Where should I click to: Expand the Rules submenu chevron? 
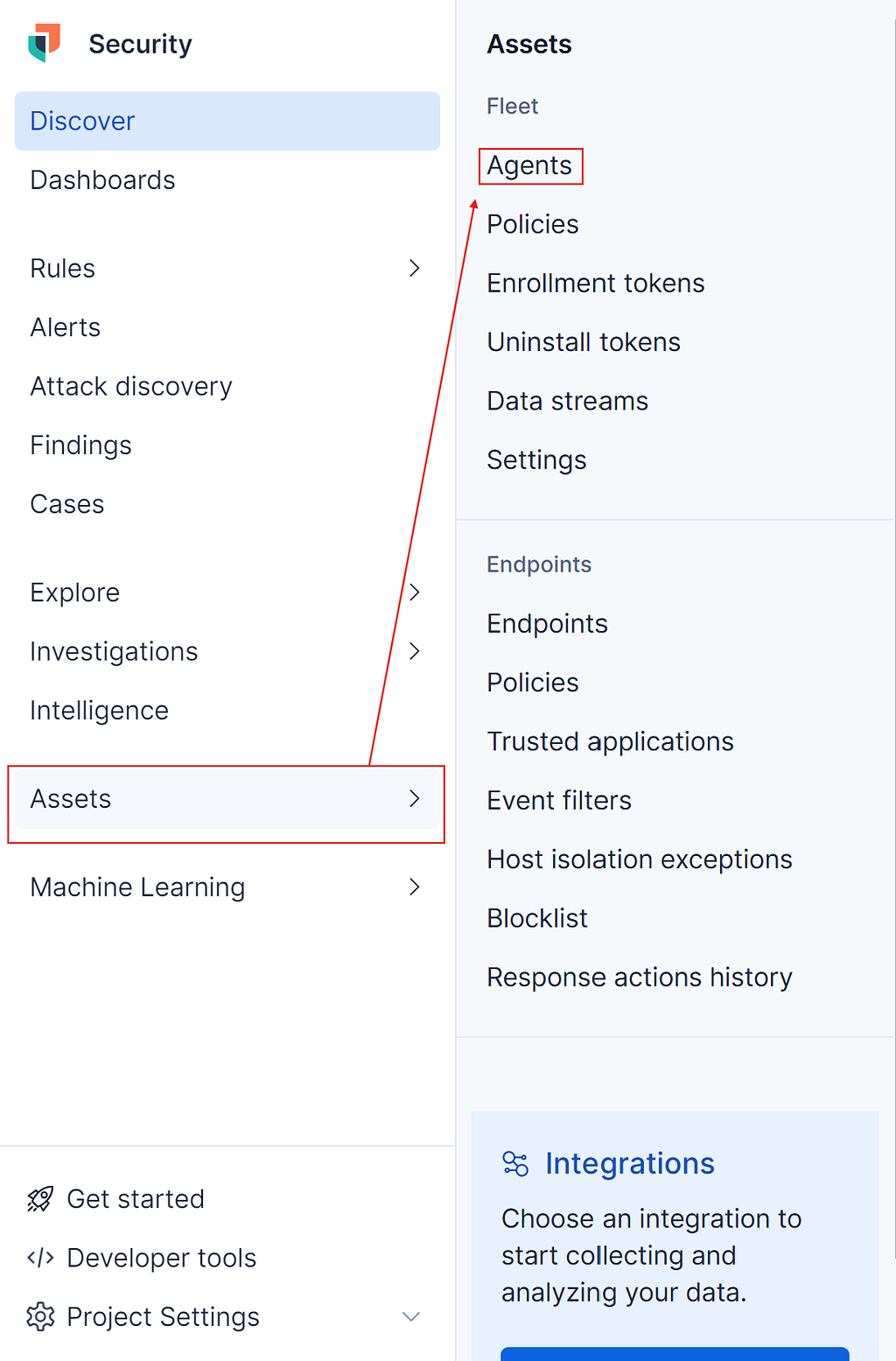click(x=415, y=268)
